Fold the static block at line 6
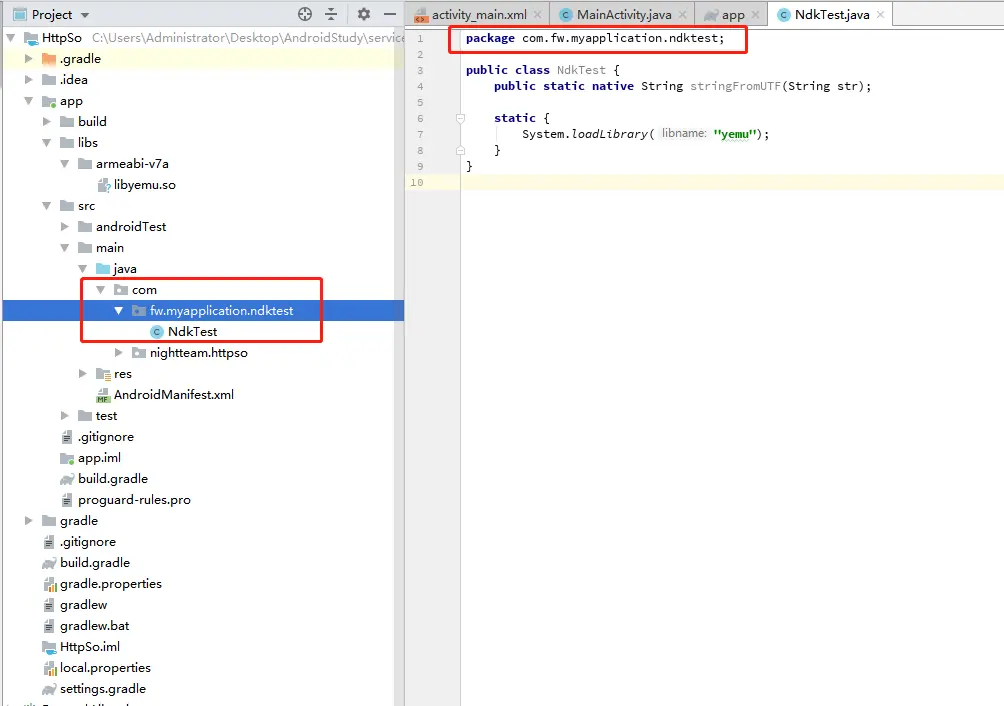This screenshot has height=706, width=1004. coord(460,118)
